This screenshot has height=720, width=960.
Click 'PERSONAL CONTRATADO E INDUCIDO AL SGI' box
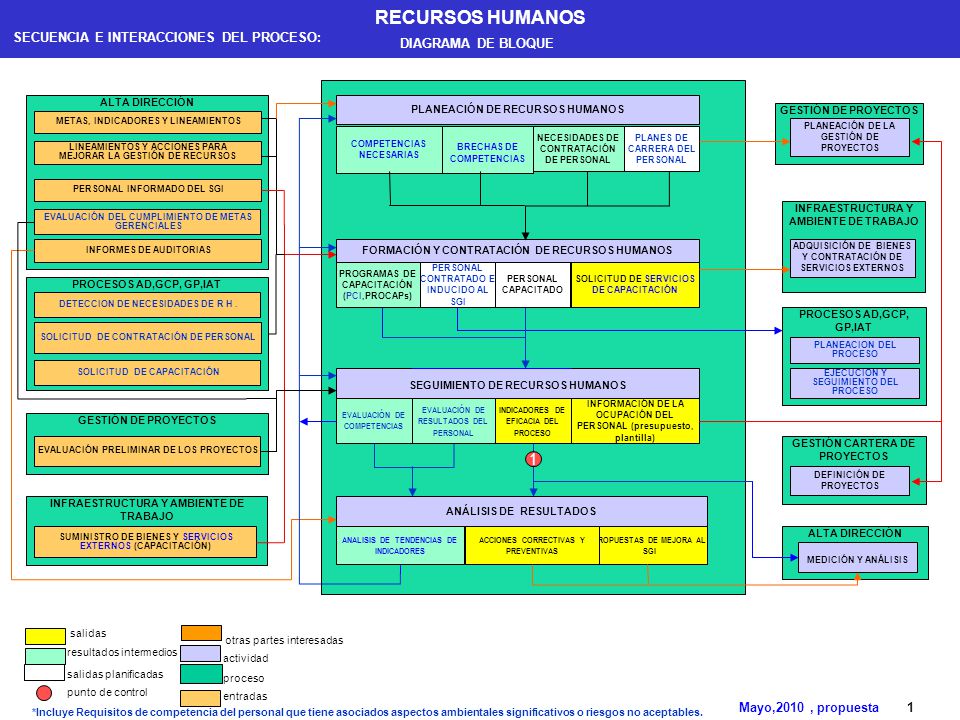click(x=457, y=285)
